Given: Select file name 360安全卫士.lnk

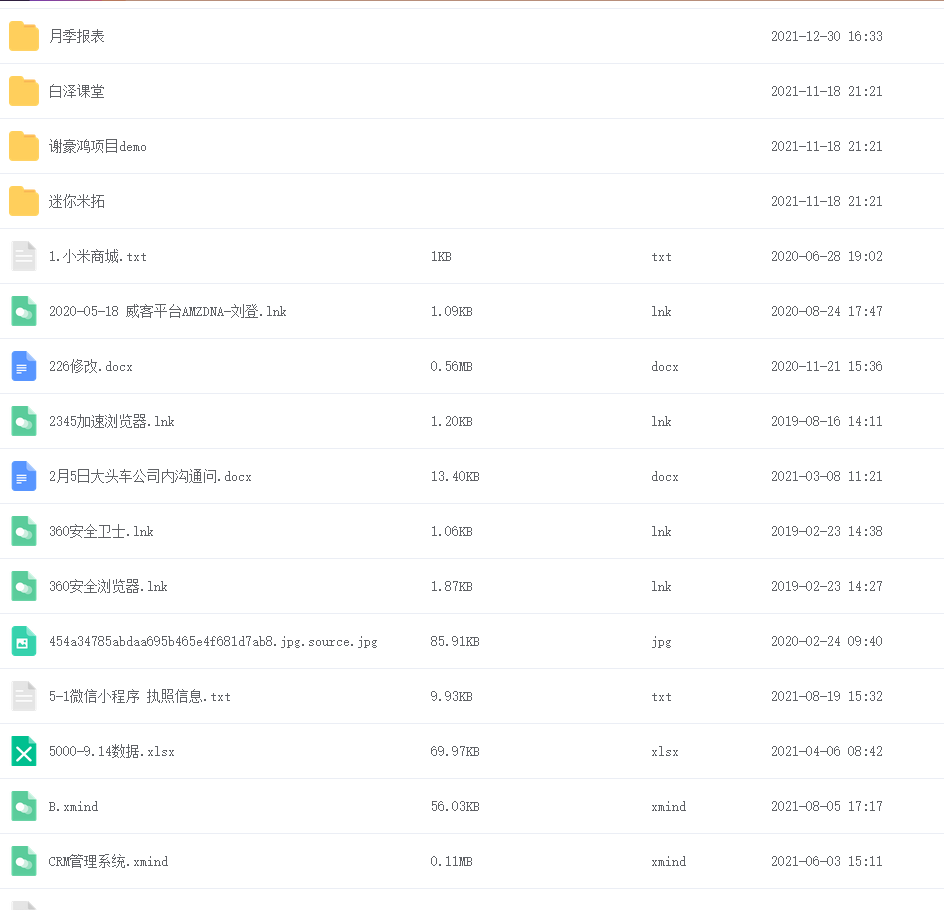Looking at the screenshot, I should point(101,531).
